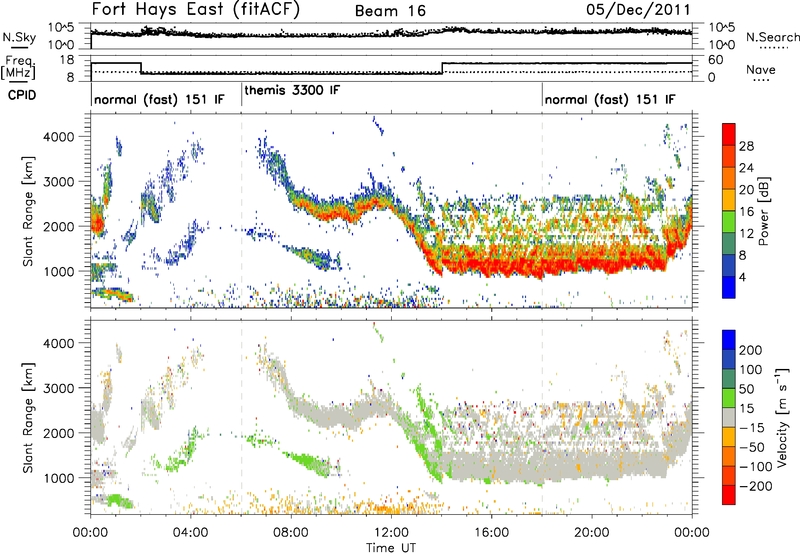
Task: Select the 12:00 time tick label
Action: [x=391, y=533]
